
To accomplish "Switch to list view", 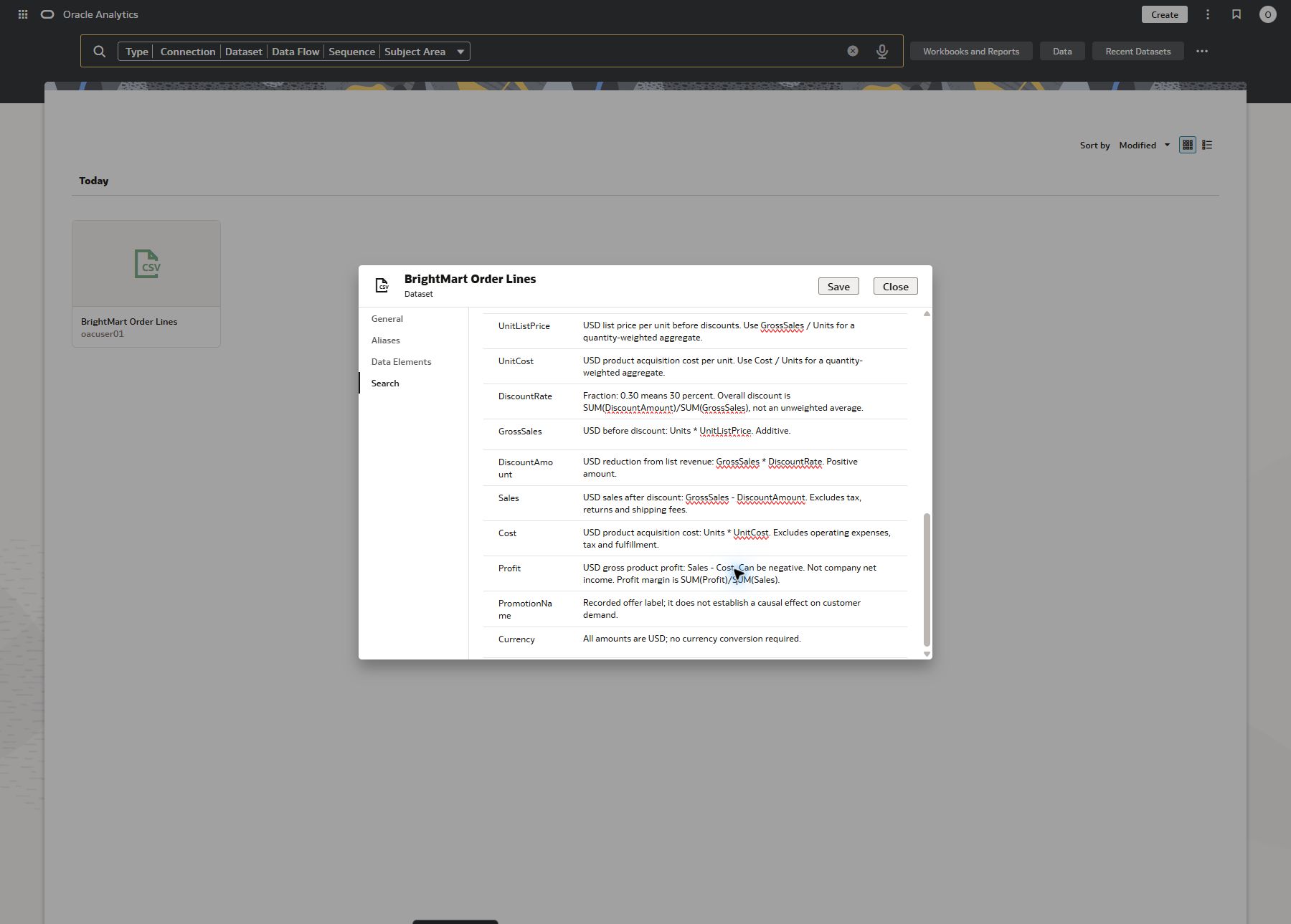I will [1207, 145].
